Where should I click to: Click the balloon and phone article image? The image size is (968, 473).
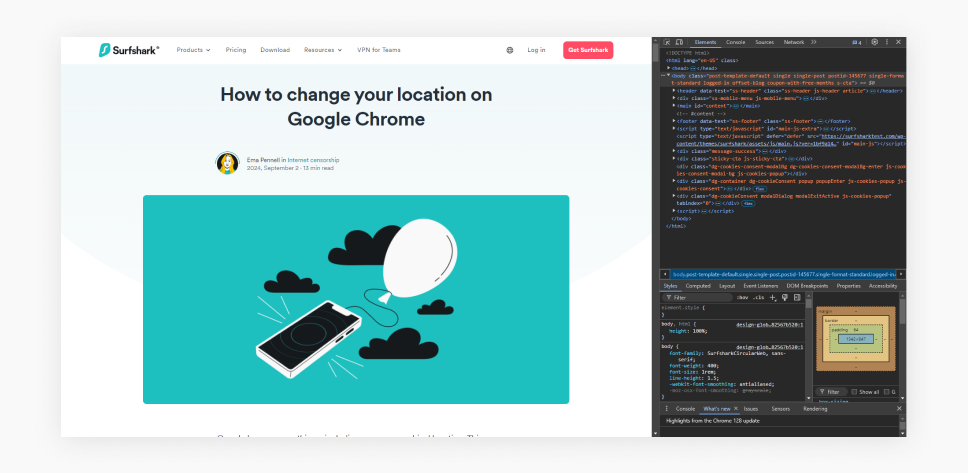pos(356,299)
